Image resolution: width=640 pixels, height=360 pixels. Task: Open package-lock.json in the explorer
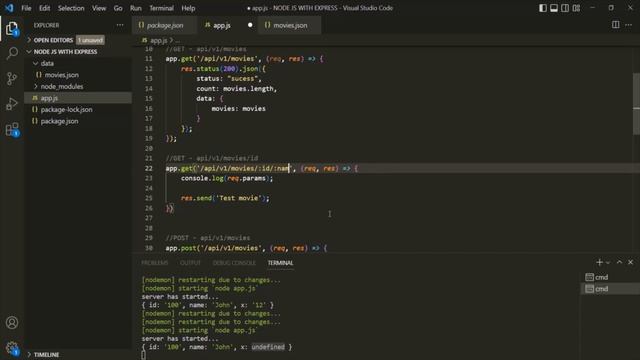click(x=66, y=109)
